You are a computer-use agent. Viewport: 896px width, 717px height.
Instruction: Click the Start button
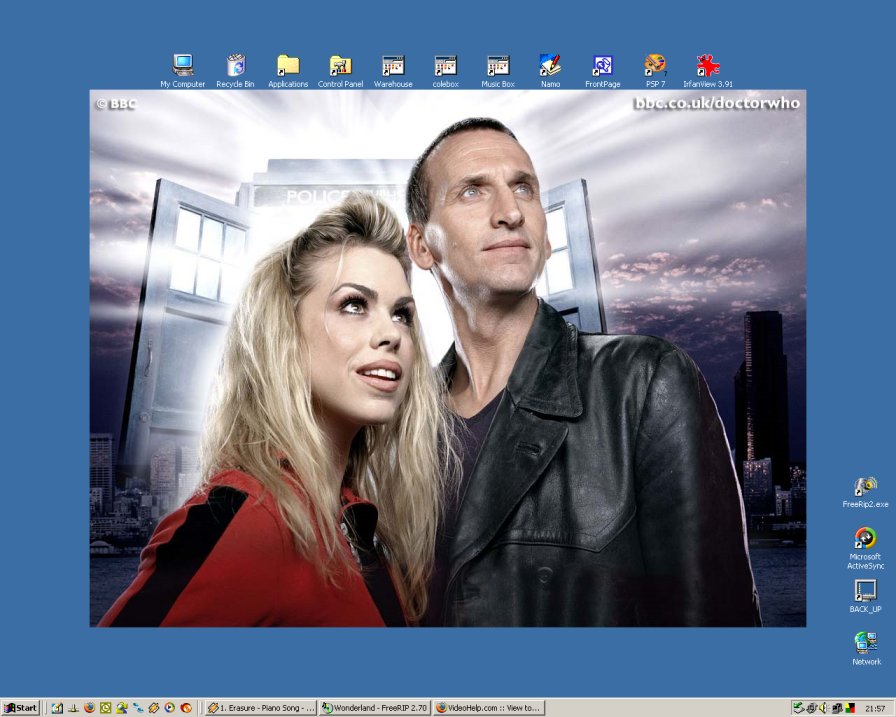point(21,708)
